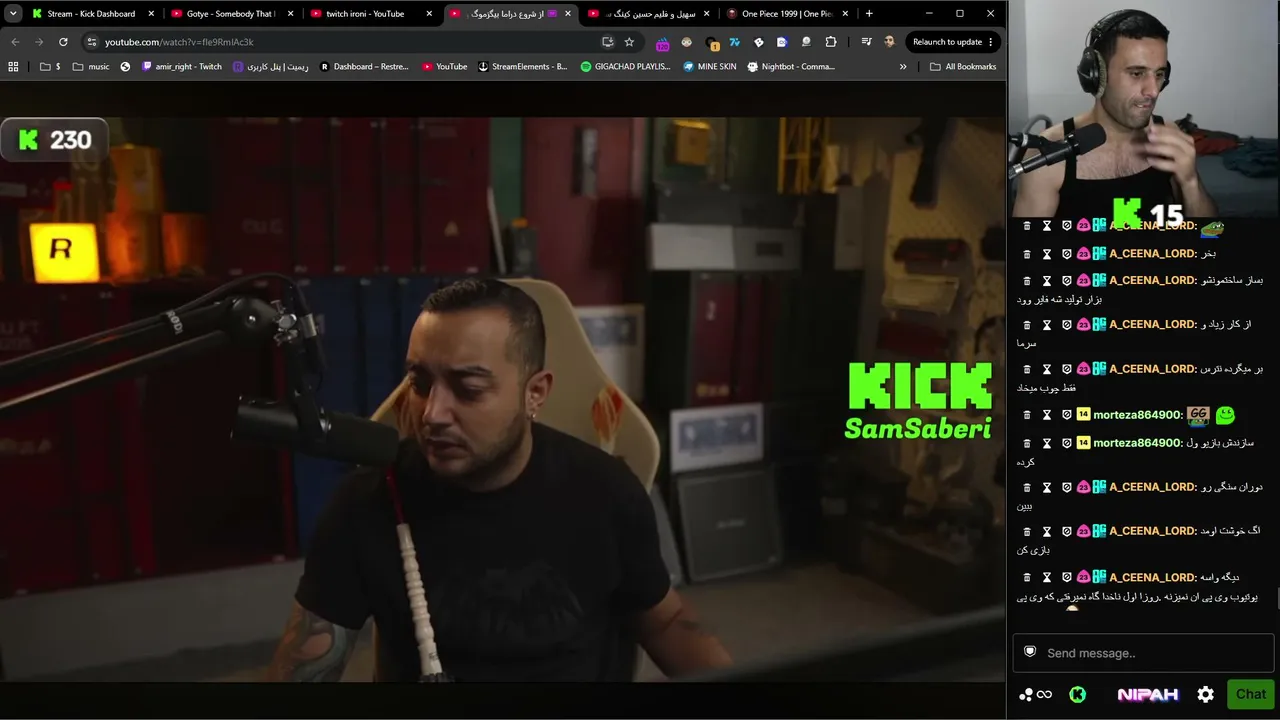This screenshot has height=720, width=1280.
Task: View site information for youtube.com
Action: click(92, 42)
